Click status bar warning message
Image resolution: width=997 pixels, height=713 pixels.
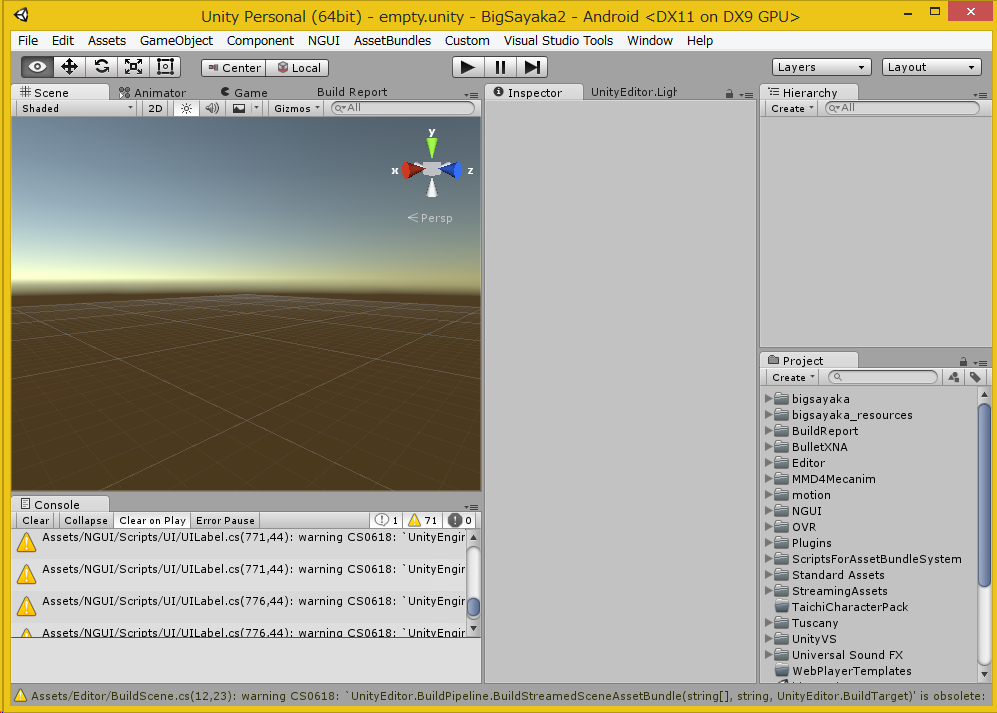498,696
